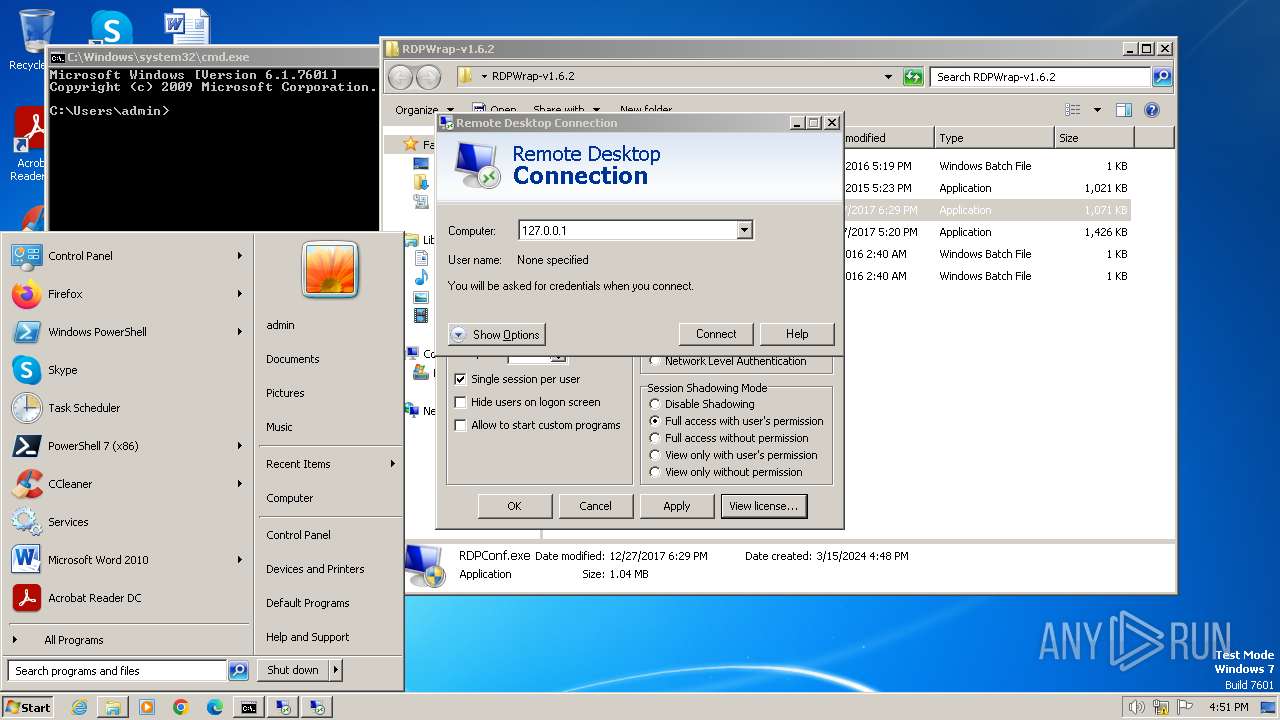Sort files by the Type column header
1280x720 pixels.
pos(994,138)
